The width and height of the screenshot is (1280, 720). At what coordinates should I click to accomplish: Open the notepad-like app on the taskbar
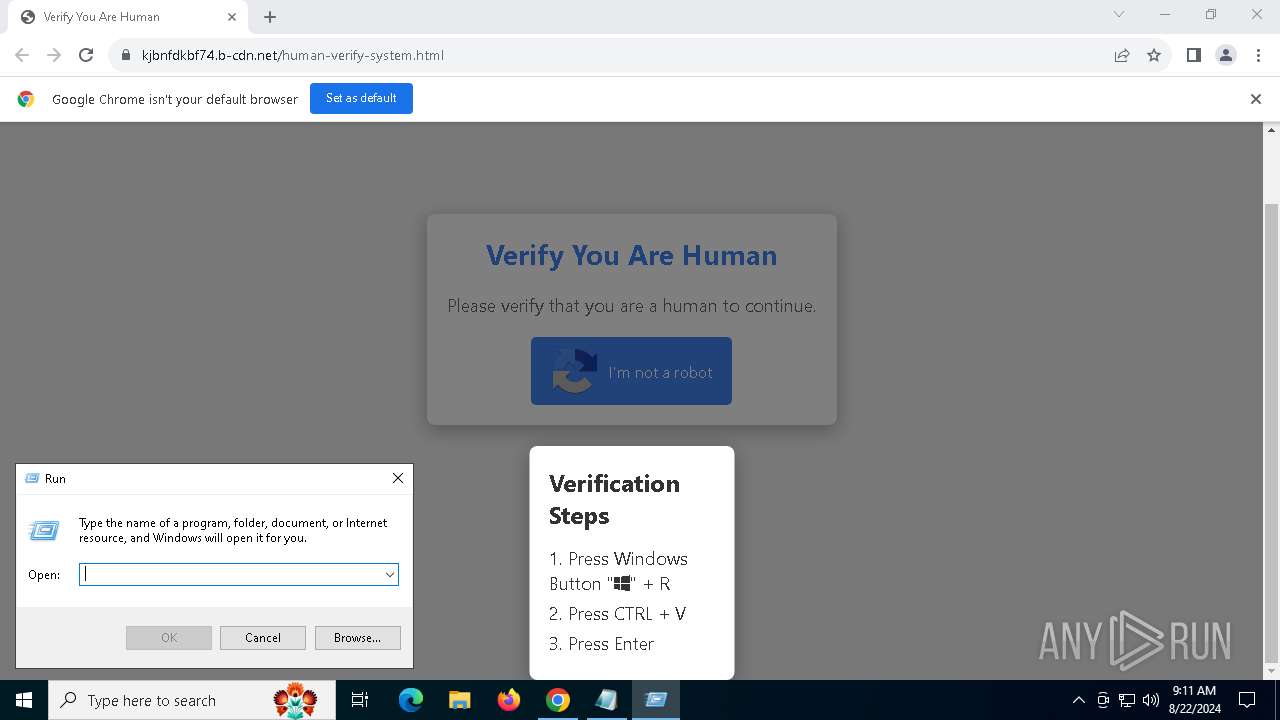[x=607, y=700]
